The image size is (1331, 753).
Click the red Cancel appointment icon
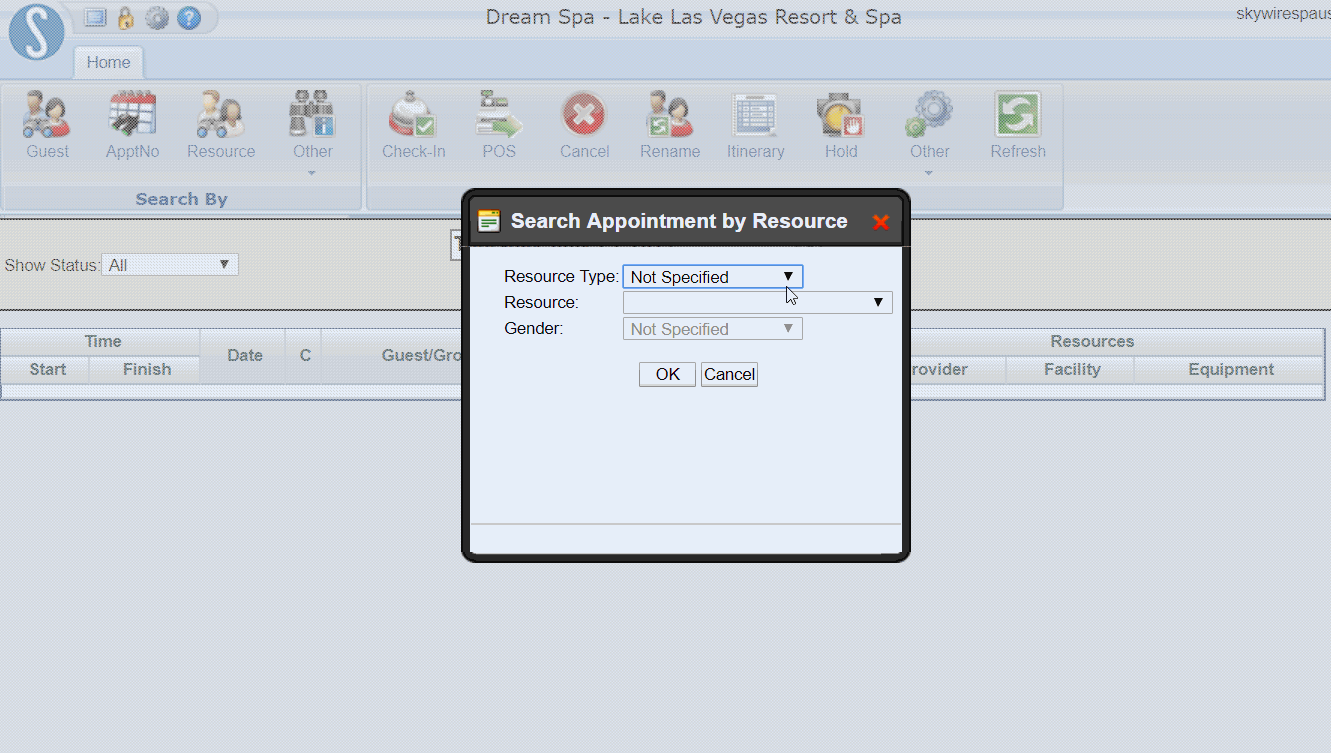click(x=584, y=115)
